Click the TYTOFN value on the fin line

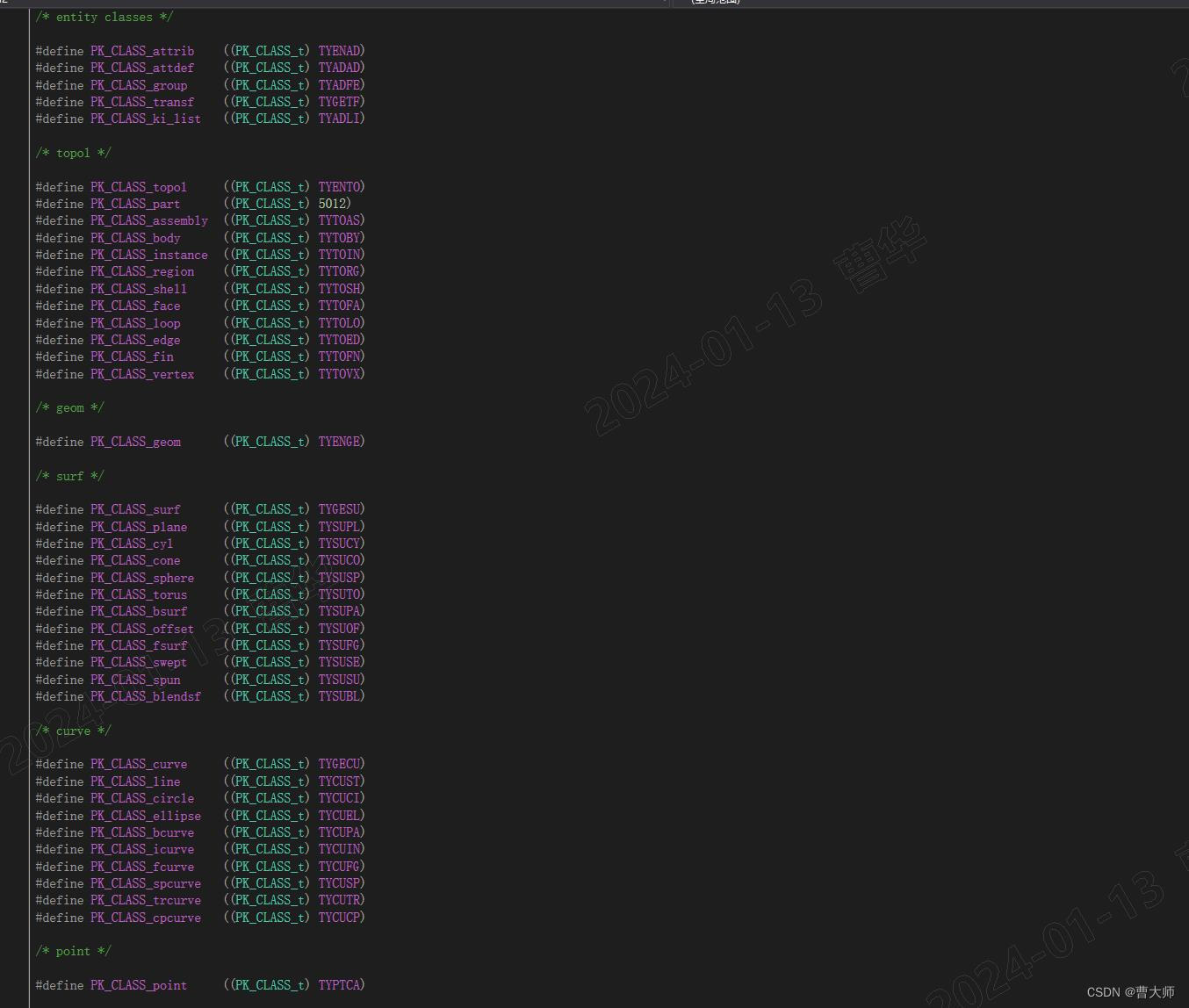[339, 356]
